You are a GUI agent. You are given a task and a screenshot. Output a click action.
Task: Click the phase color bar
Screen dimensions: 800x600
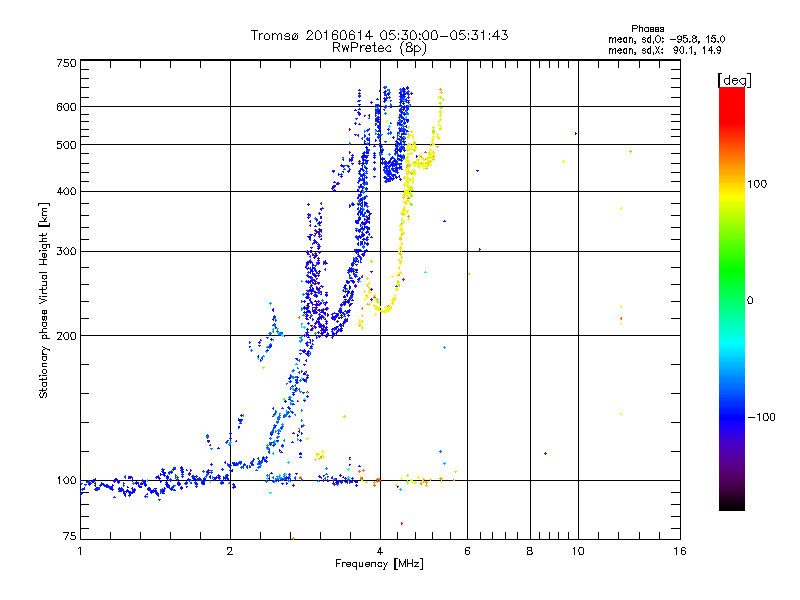coord(732,298)
